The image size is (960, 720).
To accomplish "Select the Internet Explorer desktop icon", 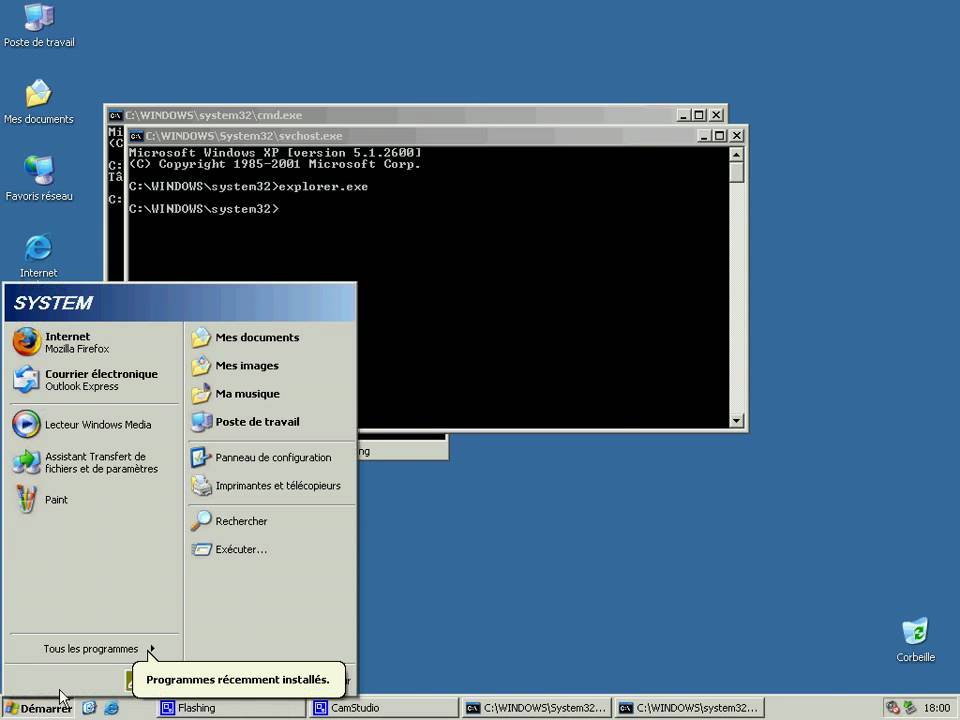I will click(x=39, y=256).
